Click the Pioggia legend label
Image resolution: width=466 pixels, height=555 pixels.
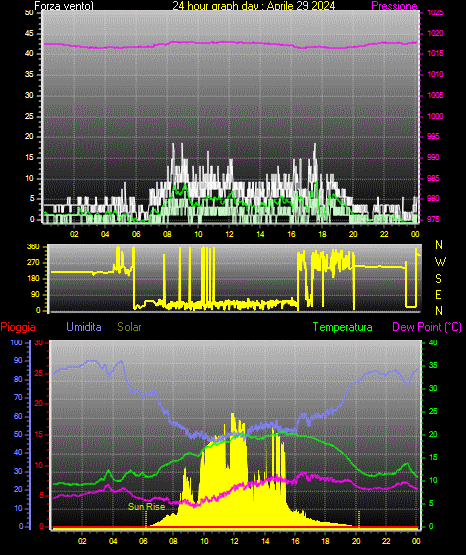18,327
